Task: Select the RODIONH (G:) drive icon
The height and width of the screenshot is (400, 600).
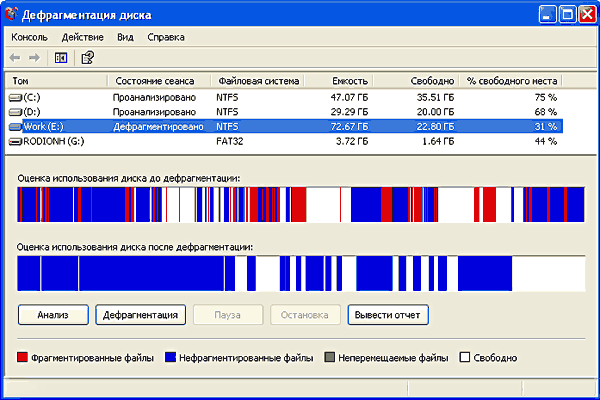Action: 14,142
